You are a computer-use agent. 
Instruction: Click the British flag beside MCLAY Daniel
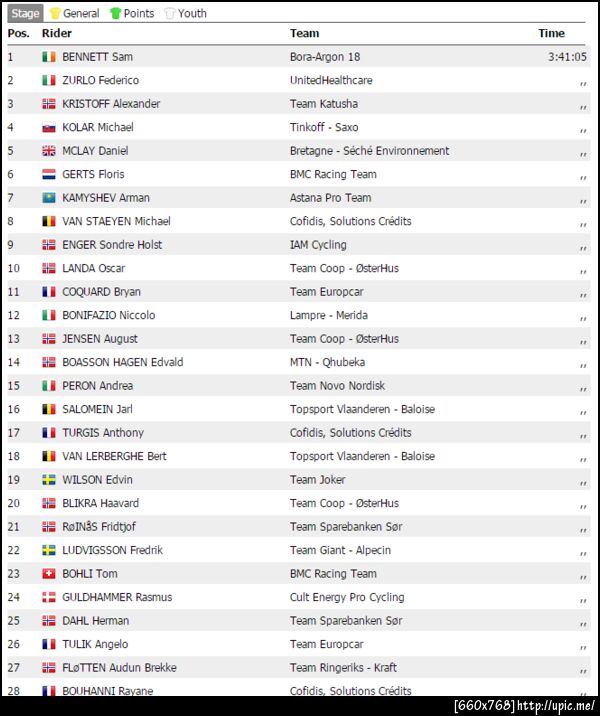click(49, 151)
